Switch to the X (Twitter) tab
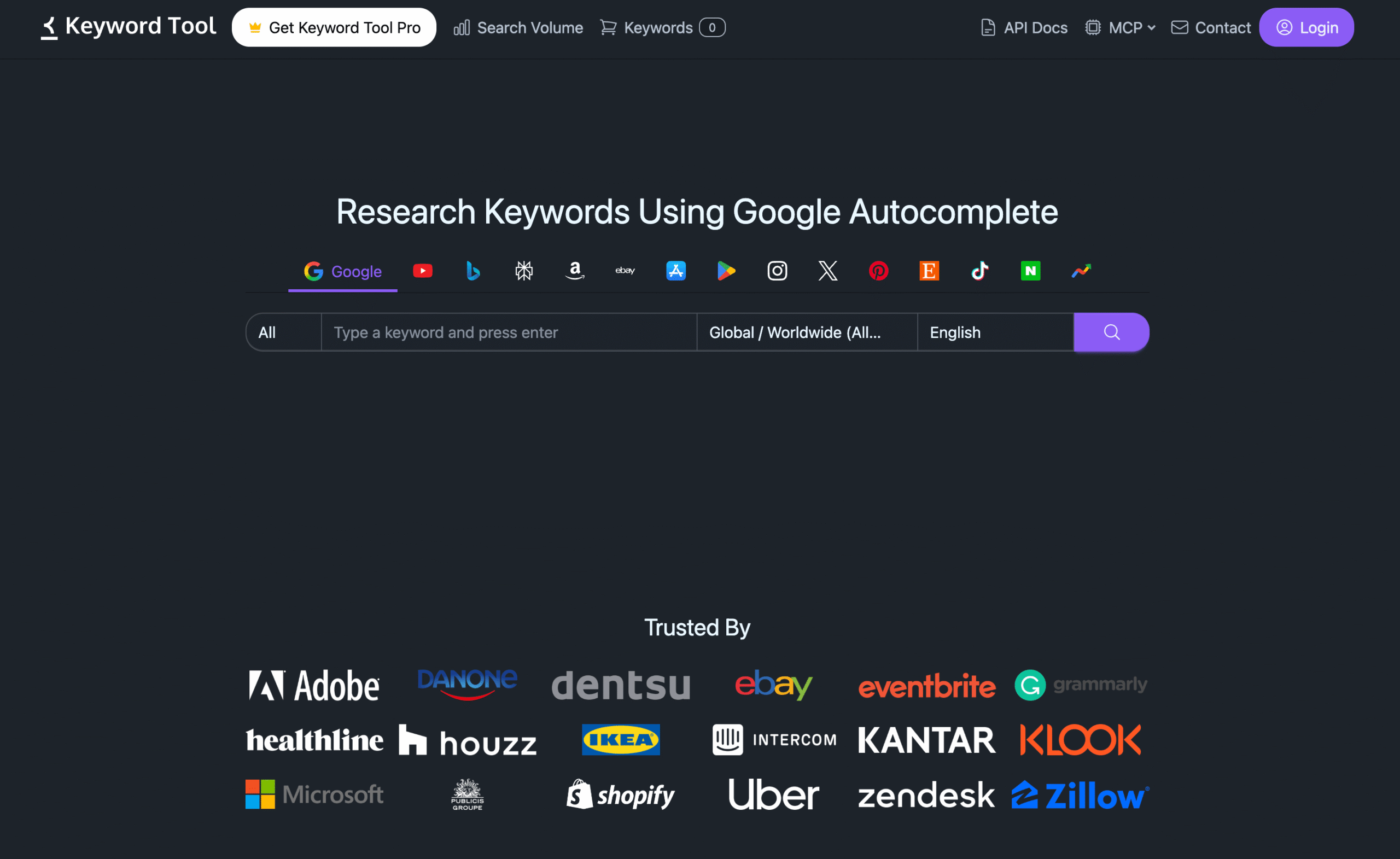 (x=828, y=271)
